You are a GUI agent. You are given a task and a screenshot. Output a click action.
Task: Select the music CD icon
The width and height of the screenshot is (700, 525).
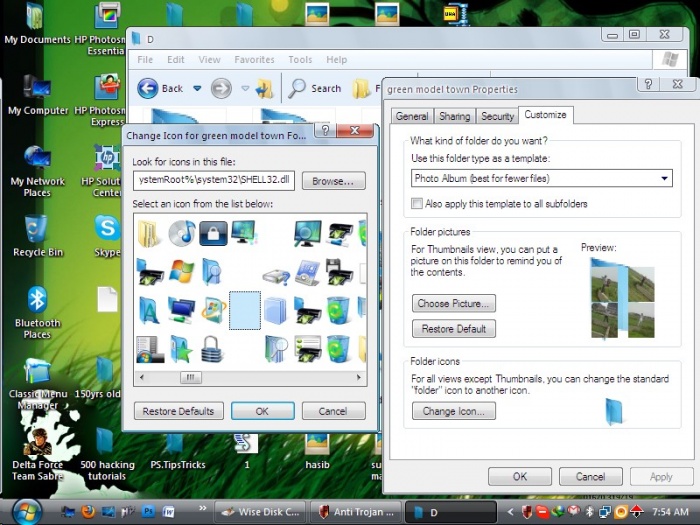tap(182, 233)
